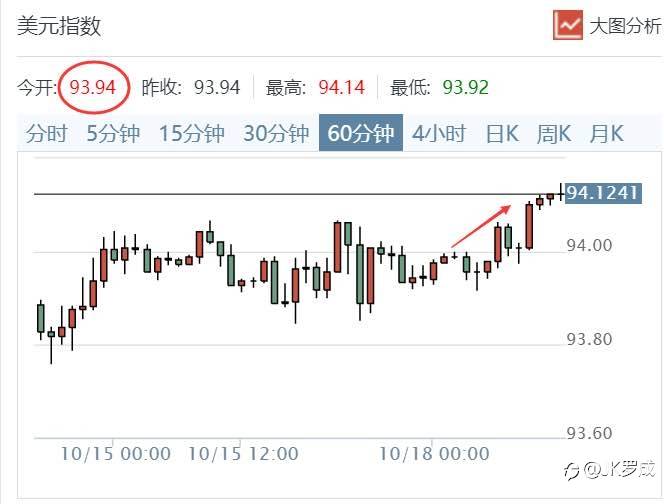This screenshot has width=664, height=504.
Task: Click the 10/18 00:00 time axis label
Action: (x=433, y=454)
